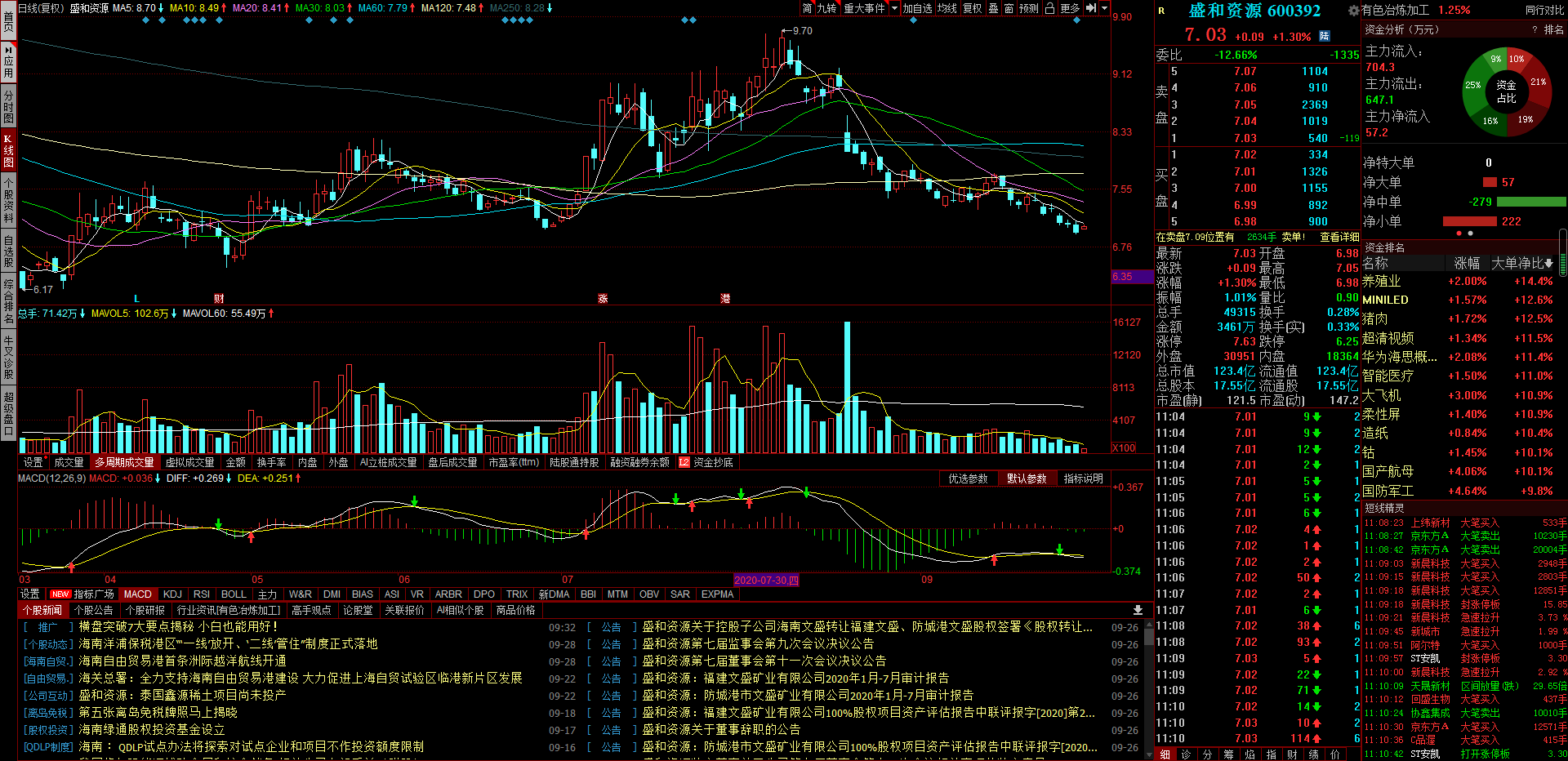
Task: Click the 排名 ranking button in 资金分析
Action: pyautogui.click(x=1554, y=29)
